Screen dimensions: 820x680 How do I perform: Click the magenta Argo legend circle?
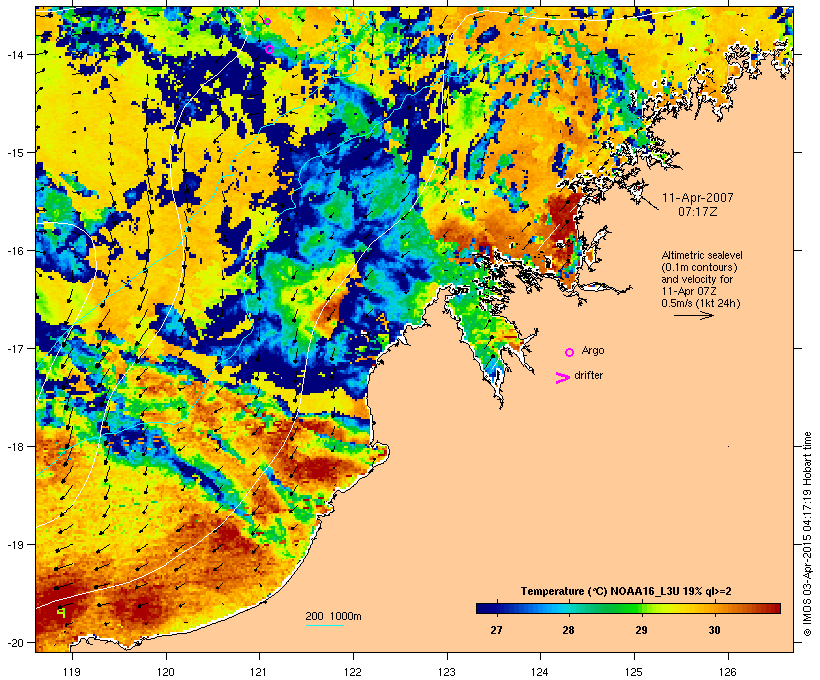tap(569, 353)
